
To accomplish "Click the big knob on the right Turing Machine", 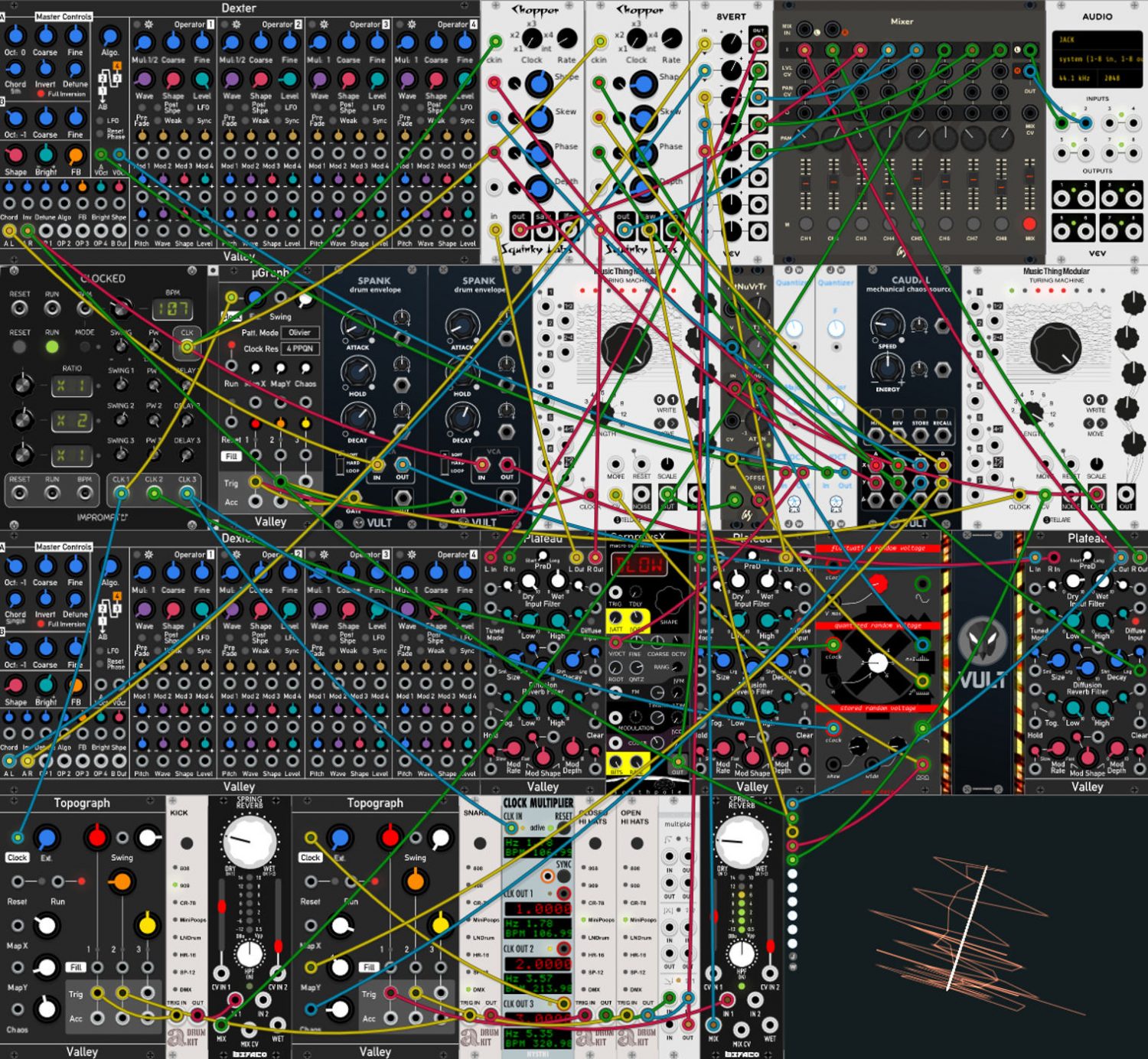I will coord(1056,348).
